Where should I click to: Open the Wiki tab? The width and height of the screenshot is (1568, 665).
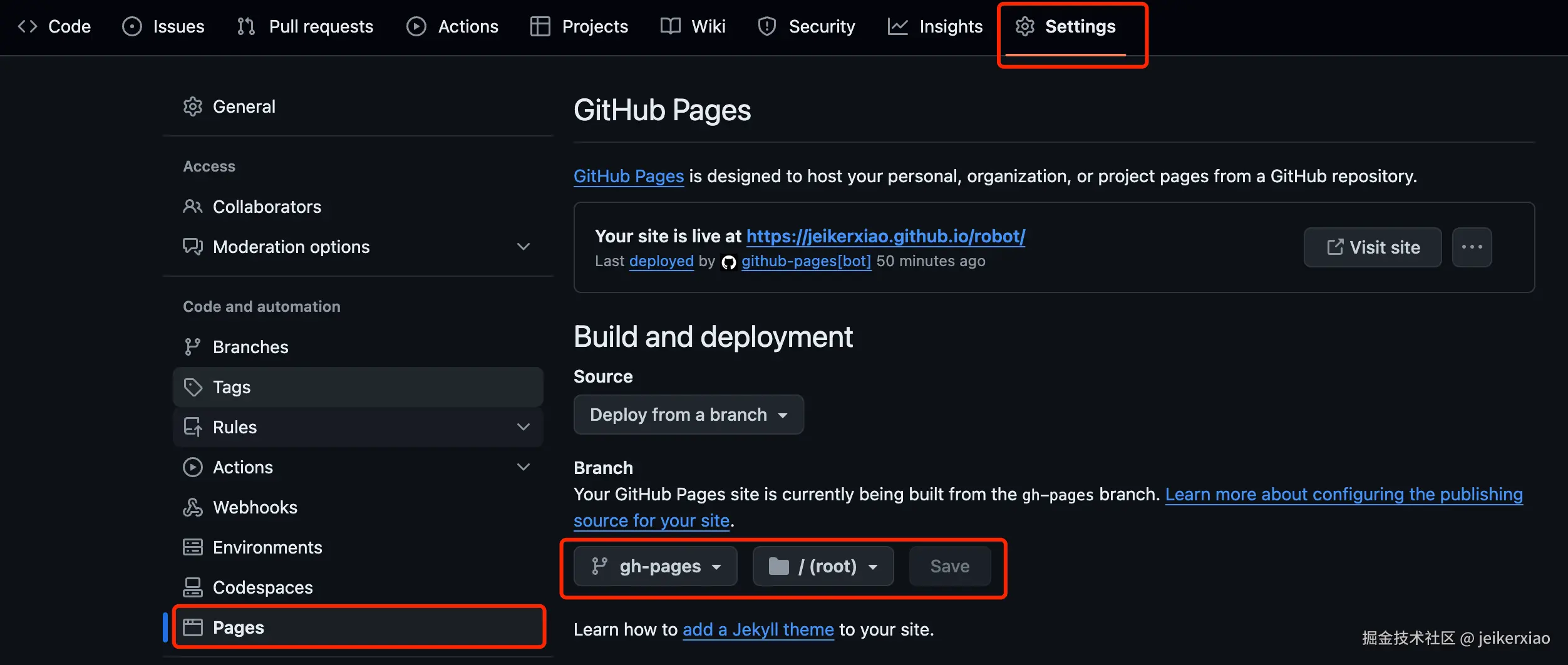(x=693, y=26)
